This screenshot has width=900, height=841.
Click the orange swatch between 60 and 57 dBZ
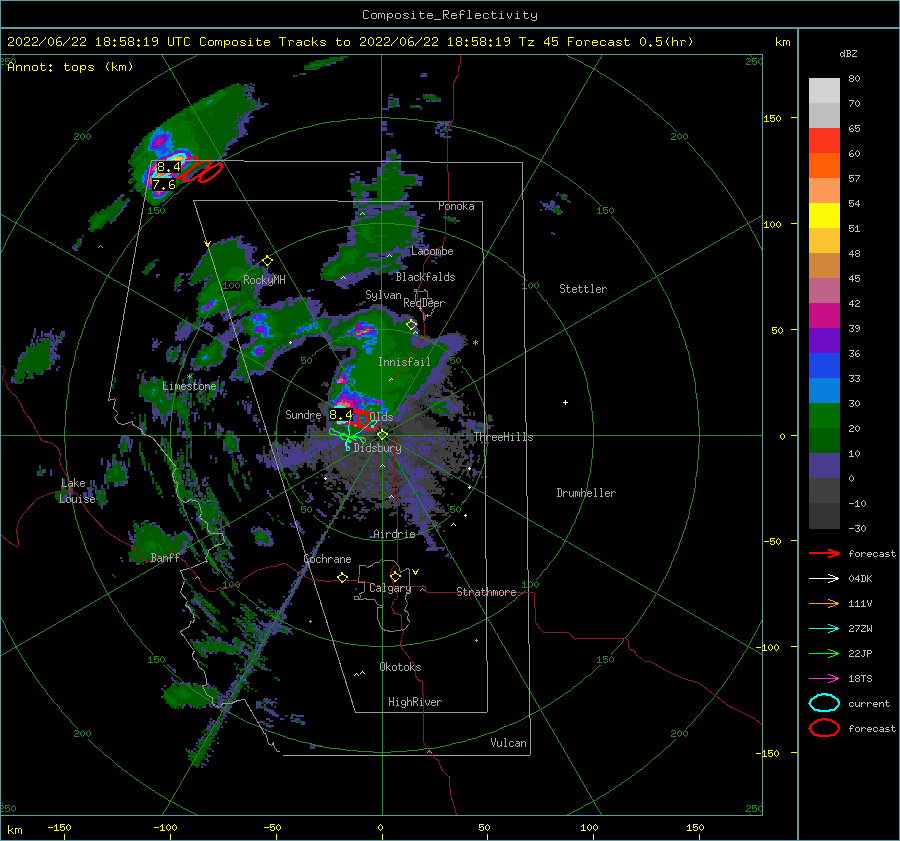click(824, 165)
